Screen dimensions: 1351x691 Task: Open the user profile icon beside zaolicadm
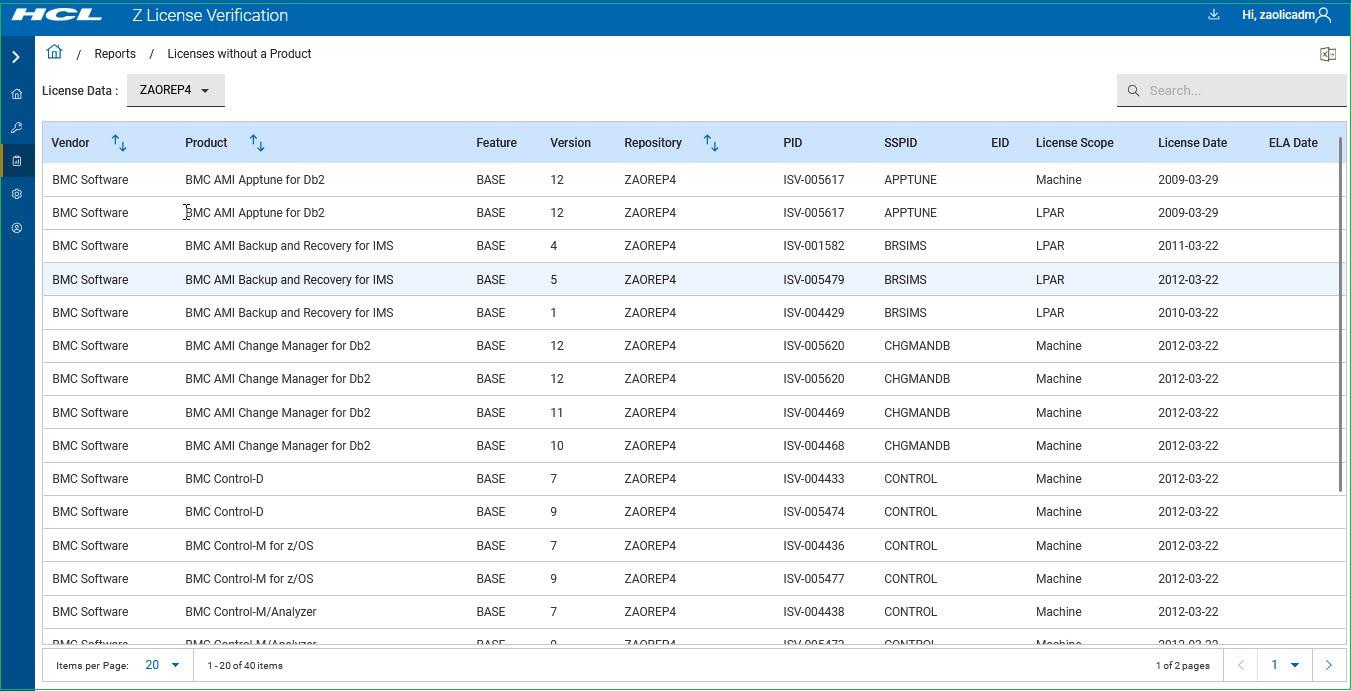tap(1324, 15)
